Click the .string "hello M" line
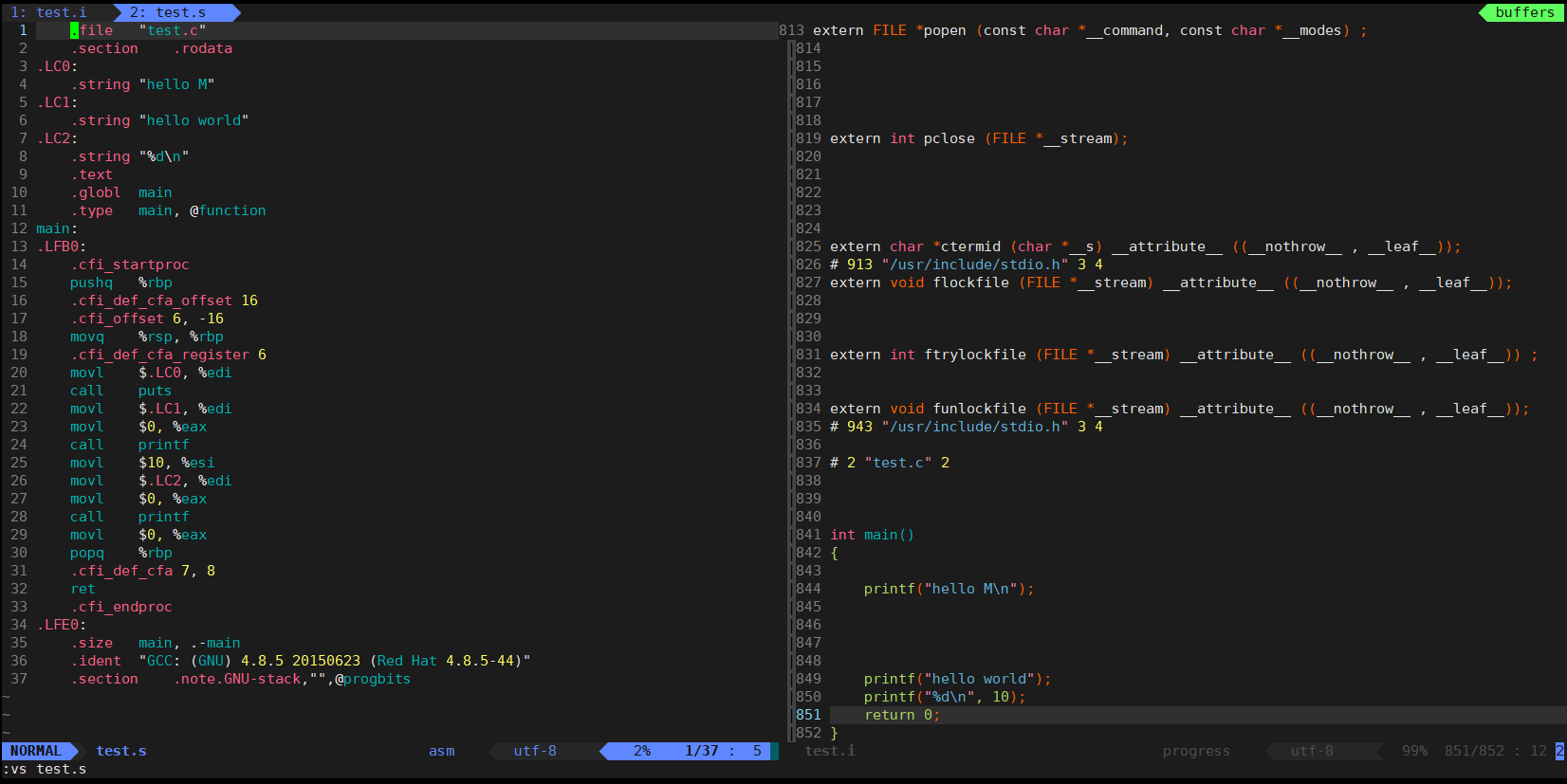Viewport: 1567px width, 784px height. coord(142,84)
